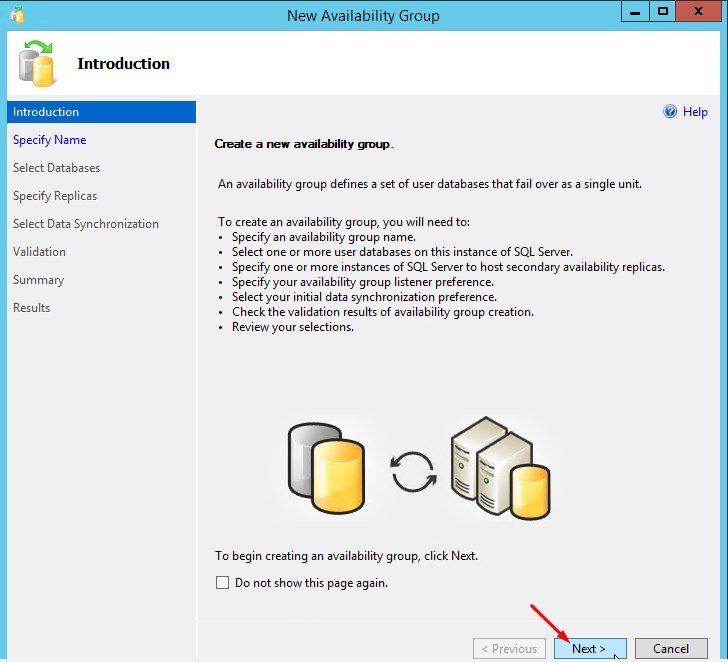Jump to the Validation step
The image size is (728, 662).
pyautogui.click(x=39, y=252)
